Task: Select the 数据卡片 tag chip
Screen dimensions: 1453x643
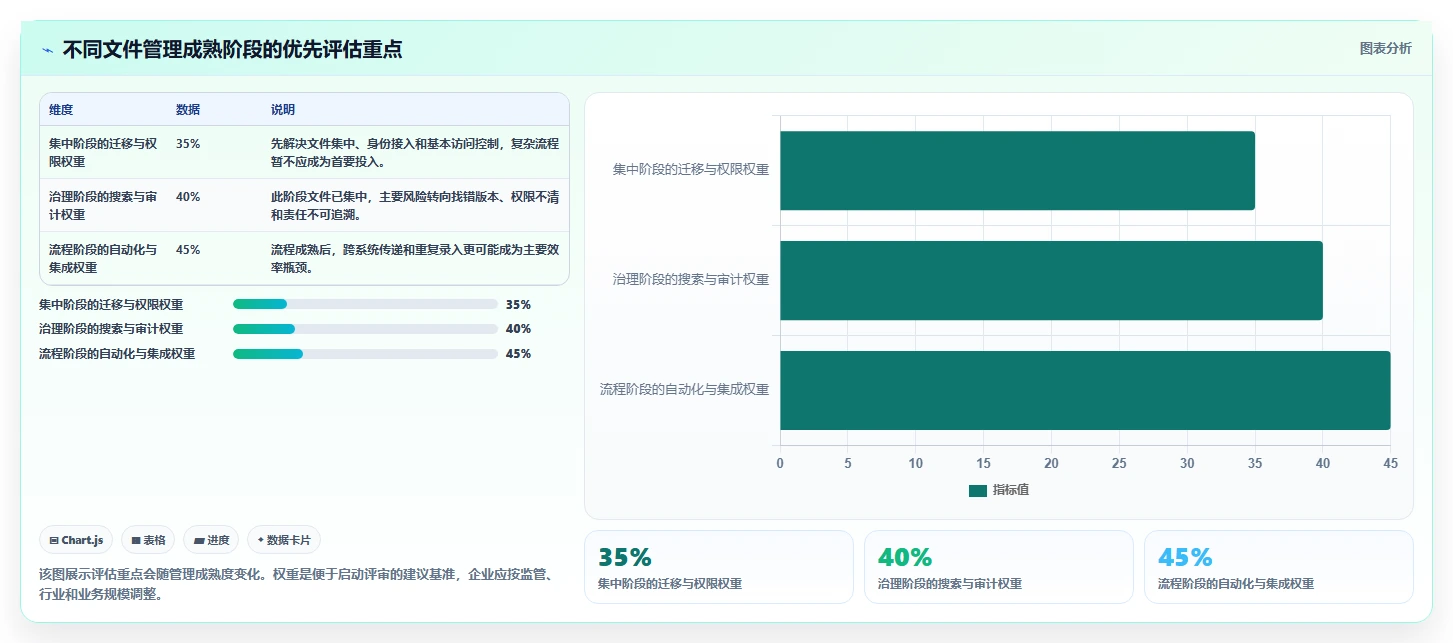Action: [x=284, y=540]
